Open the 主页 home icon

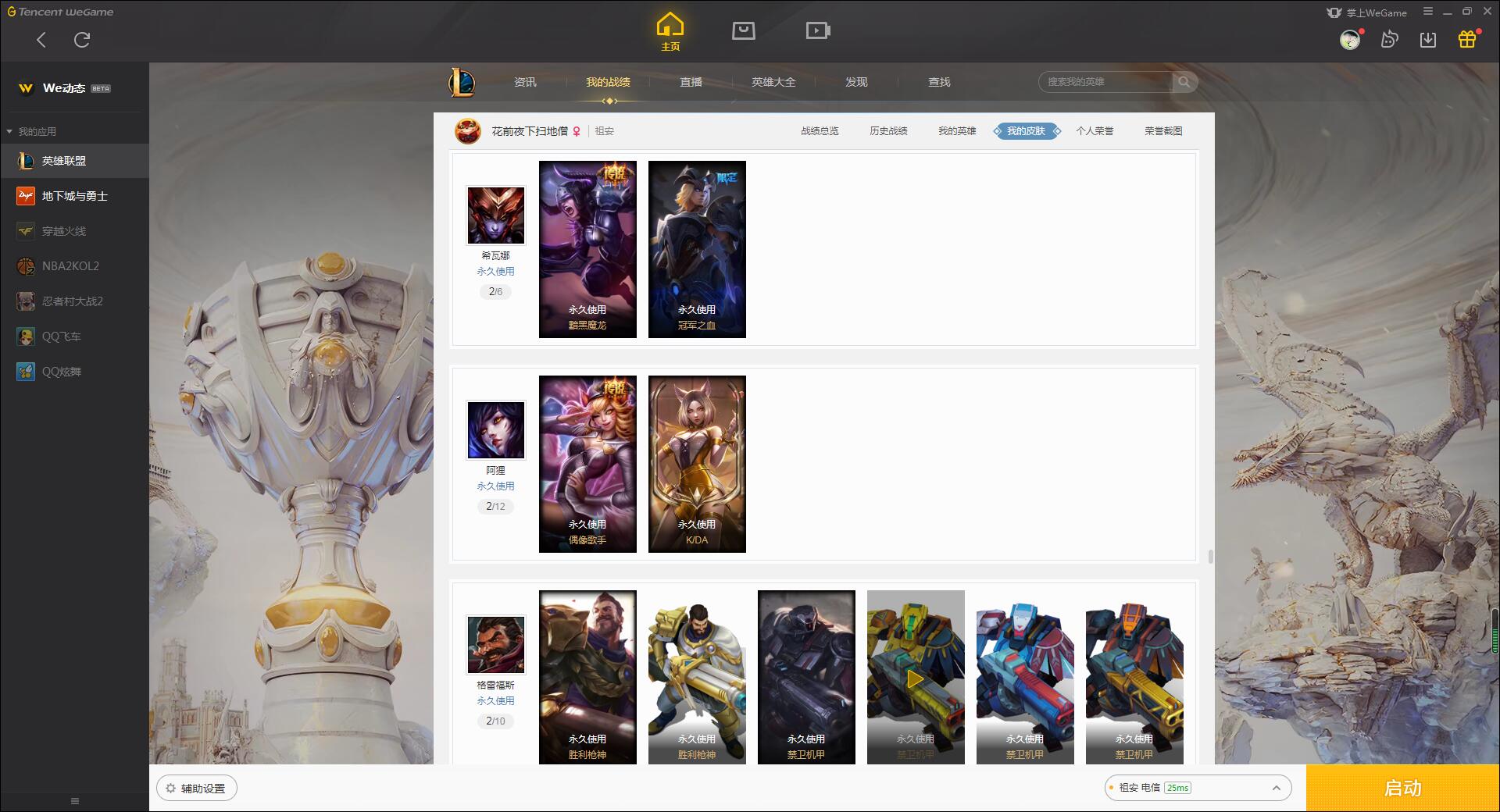coord(670,31)
